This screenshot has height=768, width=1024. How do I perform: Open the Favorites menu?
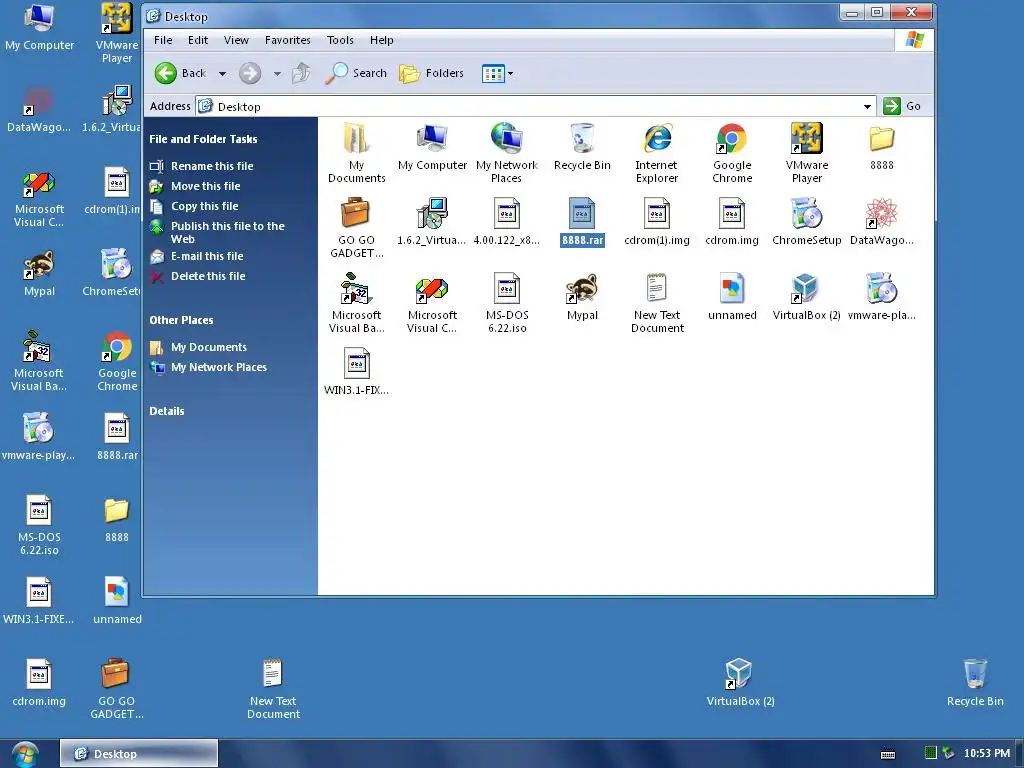point(287,40)
